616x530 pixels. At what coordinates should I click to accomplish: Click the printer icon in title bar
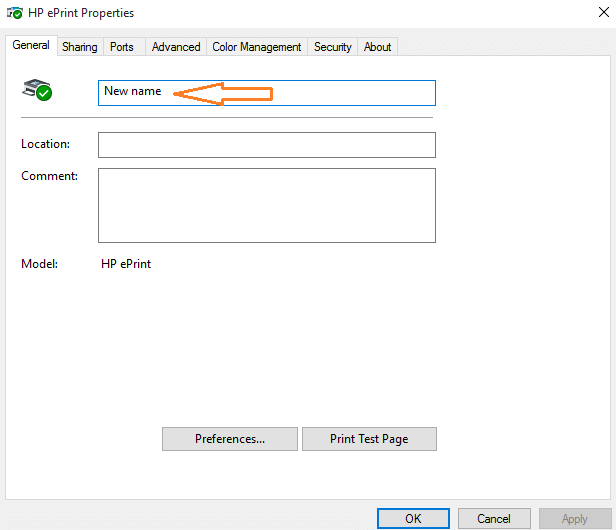tap(15, 13)
